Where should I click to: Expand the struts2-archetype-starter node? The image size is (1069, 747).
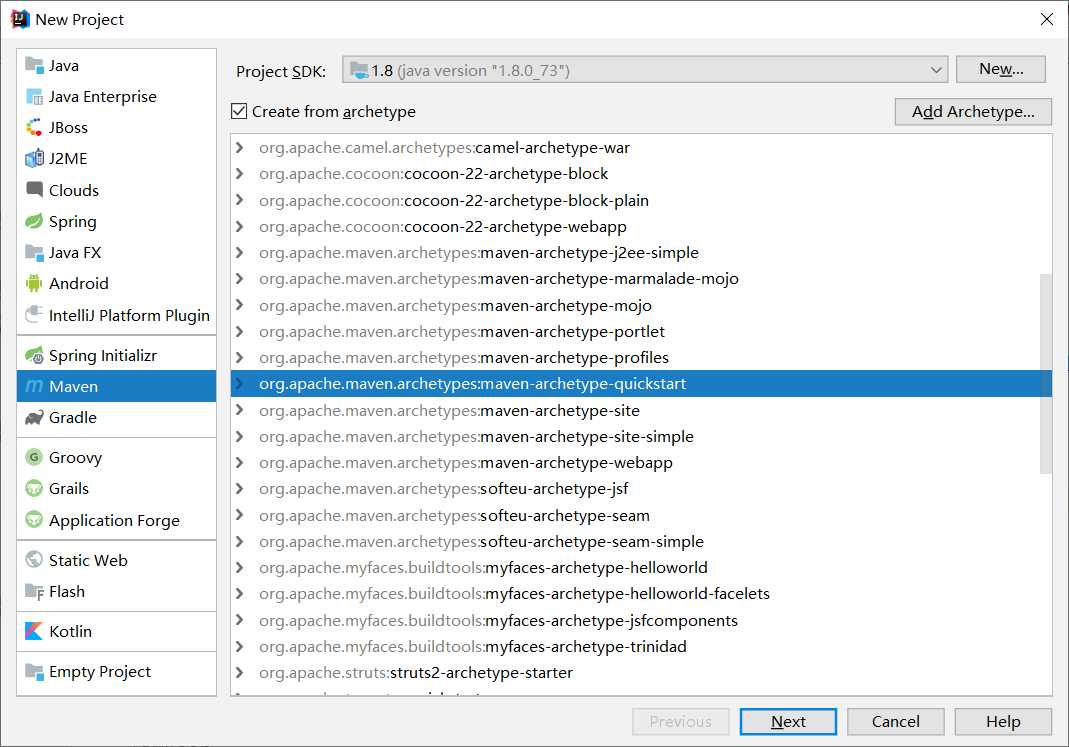(x=240, y=673)
